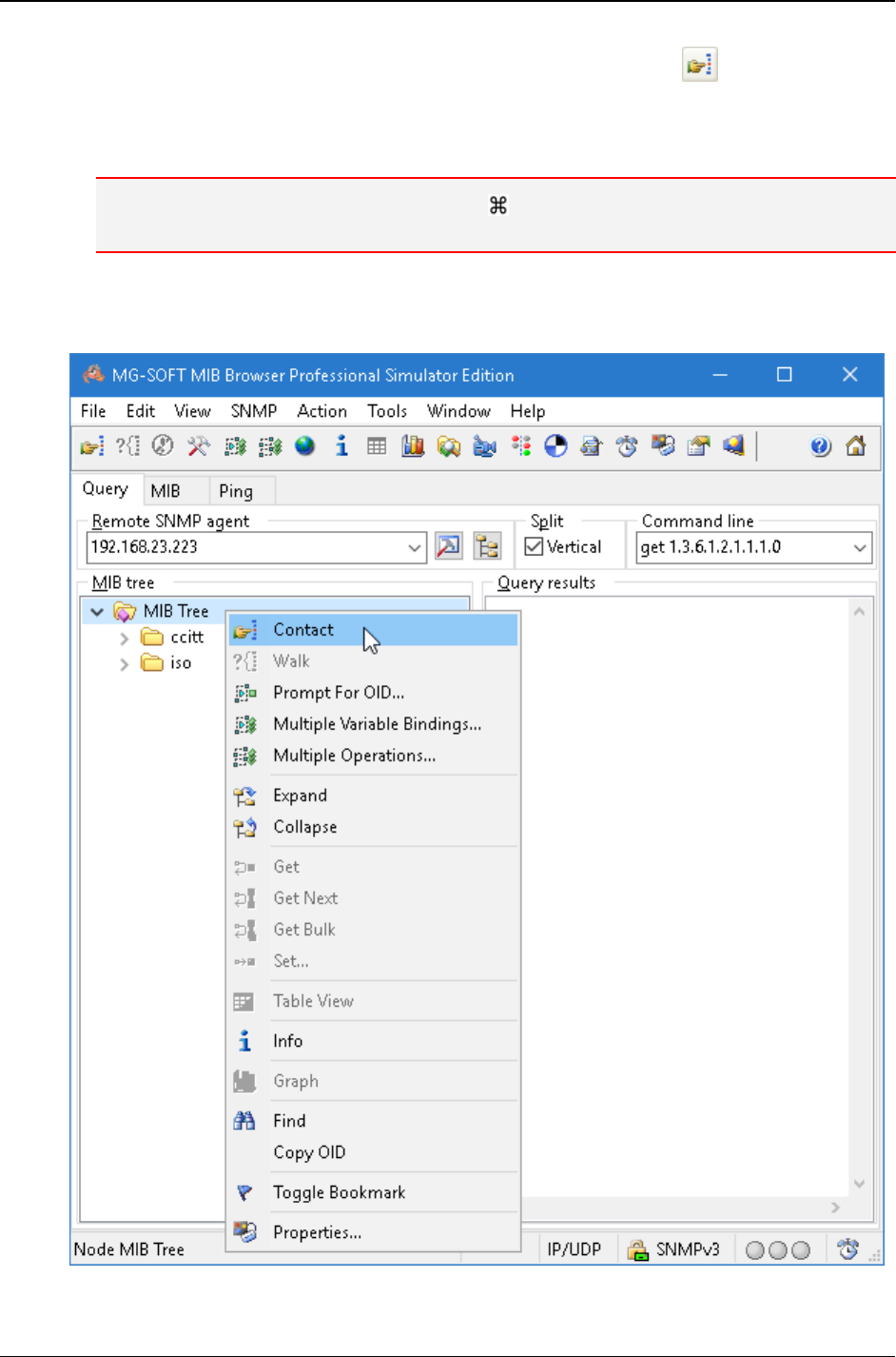Toggle the Vertical split checkbox
Viewport: 896px width, 1357px height.
[535, 546]
